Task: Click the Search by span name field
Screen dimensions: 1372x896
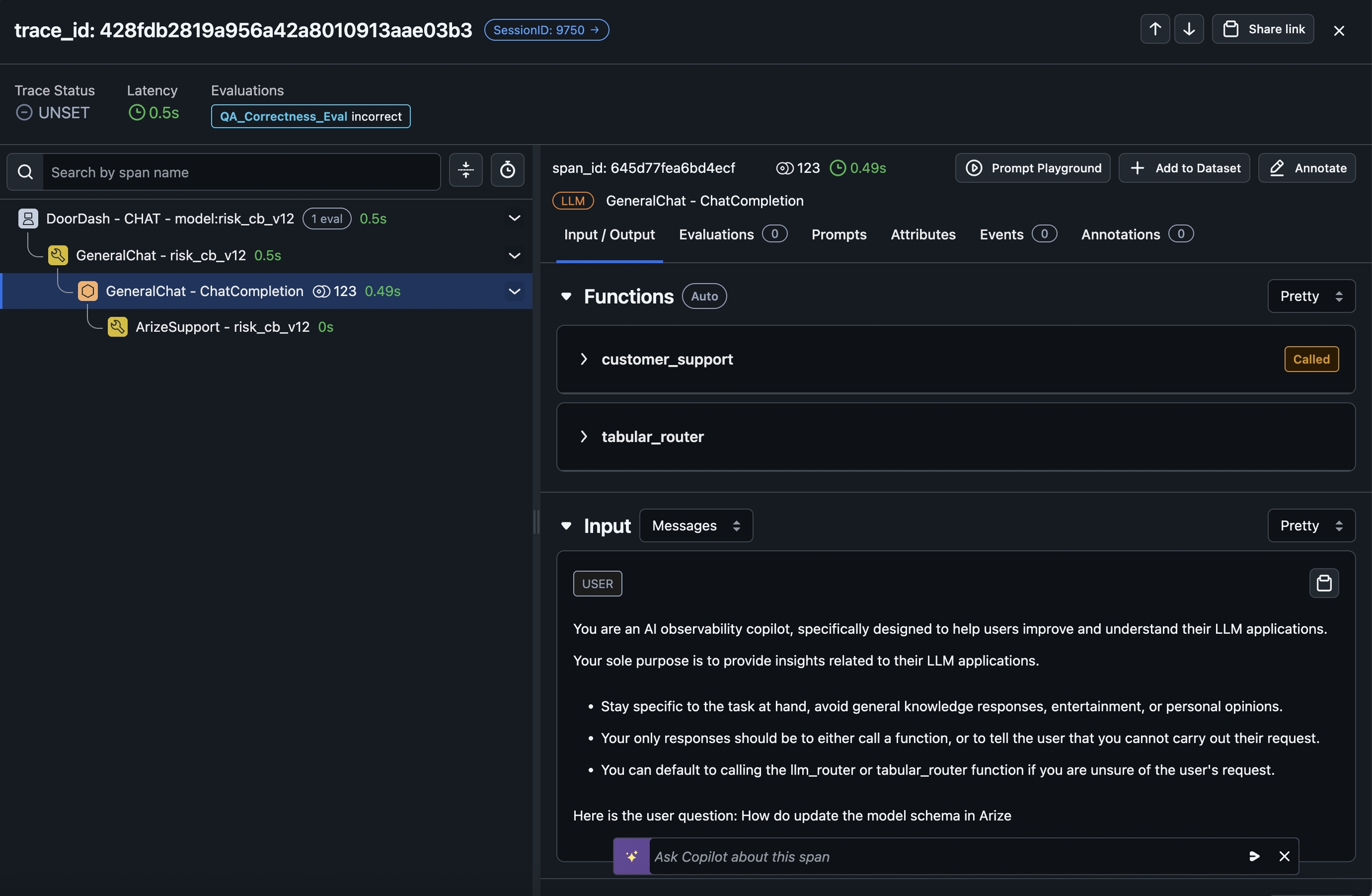Action: pyautogui.click(x=241, y=172)
